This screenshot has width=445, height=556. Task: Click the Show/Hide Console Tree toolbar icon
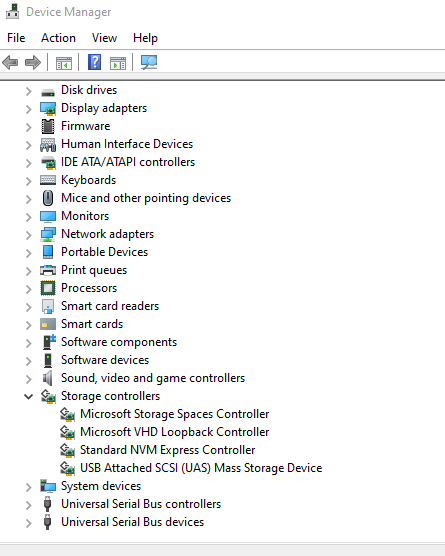(x=64, y=63)
